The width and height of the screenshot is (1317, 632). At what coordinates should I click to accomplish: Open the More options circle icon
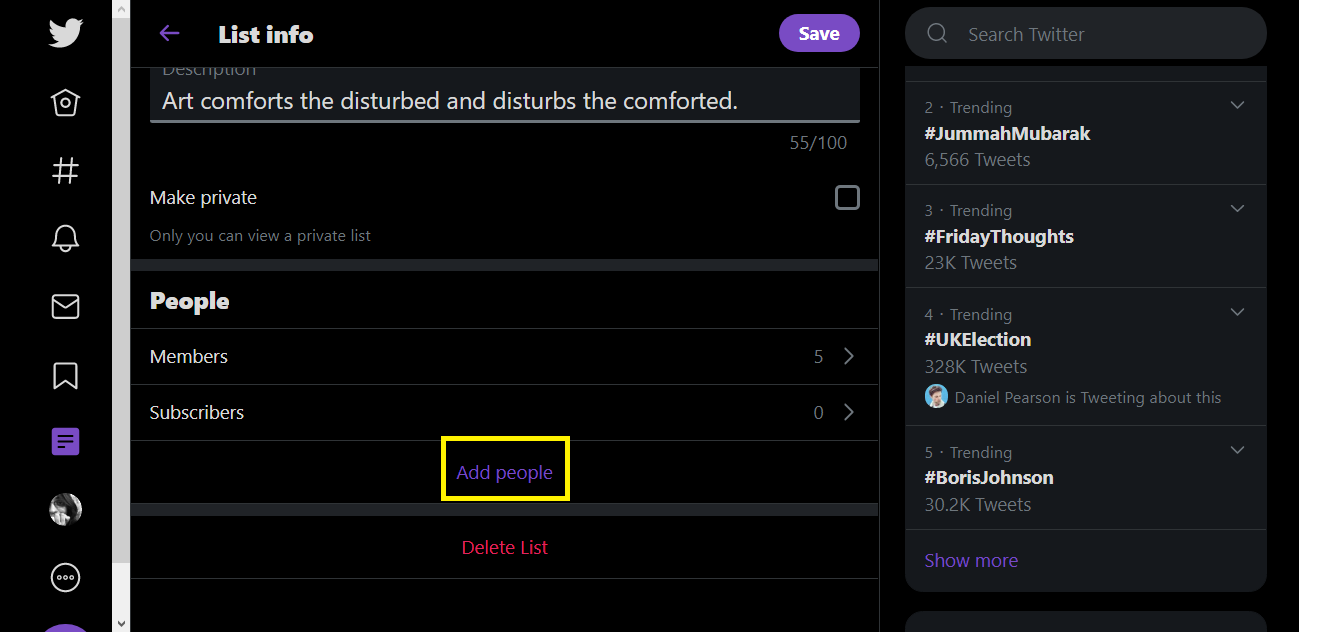coord(65,577)
